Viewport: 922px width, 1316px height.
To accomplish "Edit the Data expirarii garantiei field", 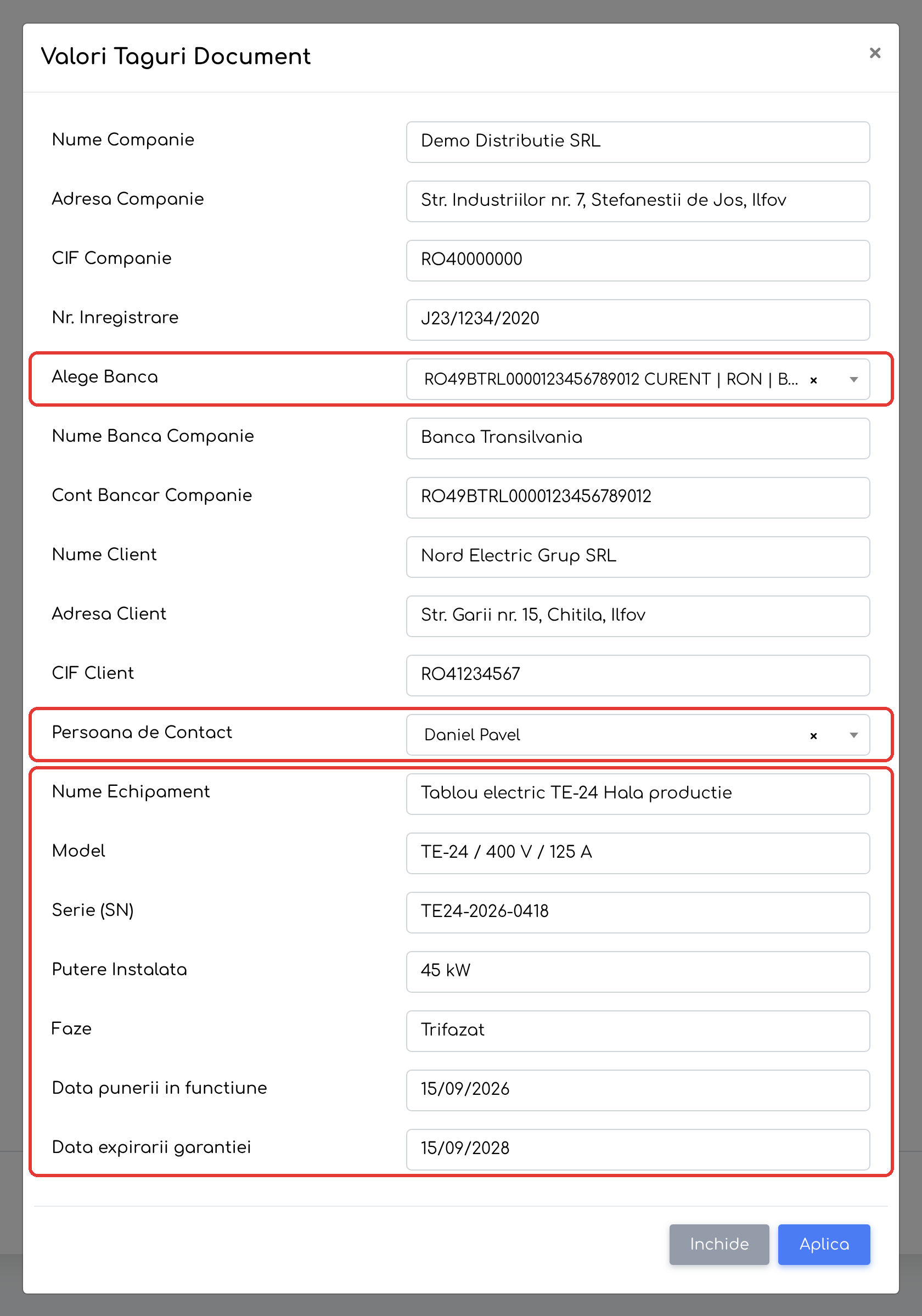I will tap(638, 1149).
